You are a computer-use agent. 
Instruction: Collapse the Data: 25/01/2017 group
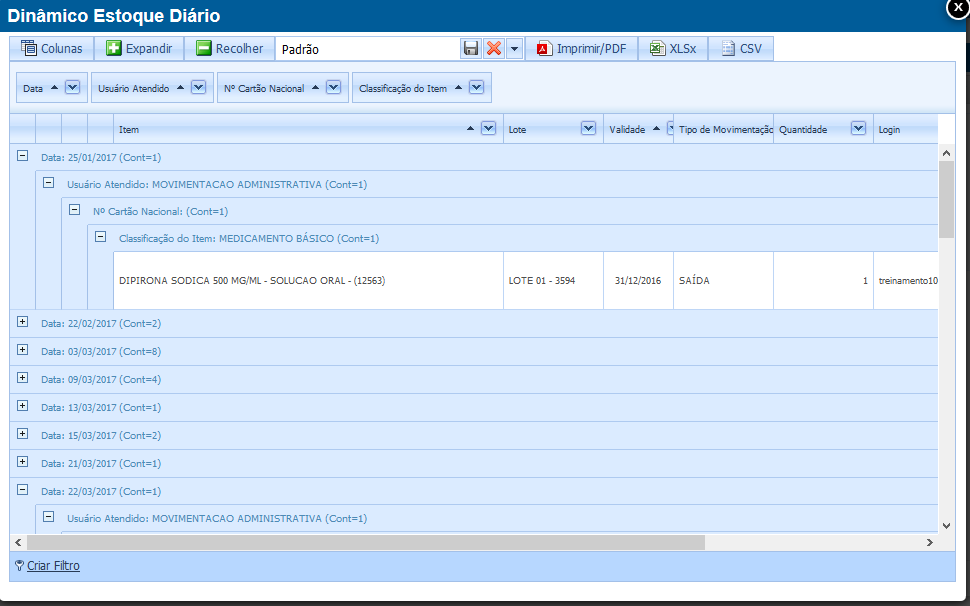[22, 156]
